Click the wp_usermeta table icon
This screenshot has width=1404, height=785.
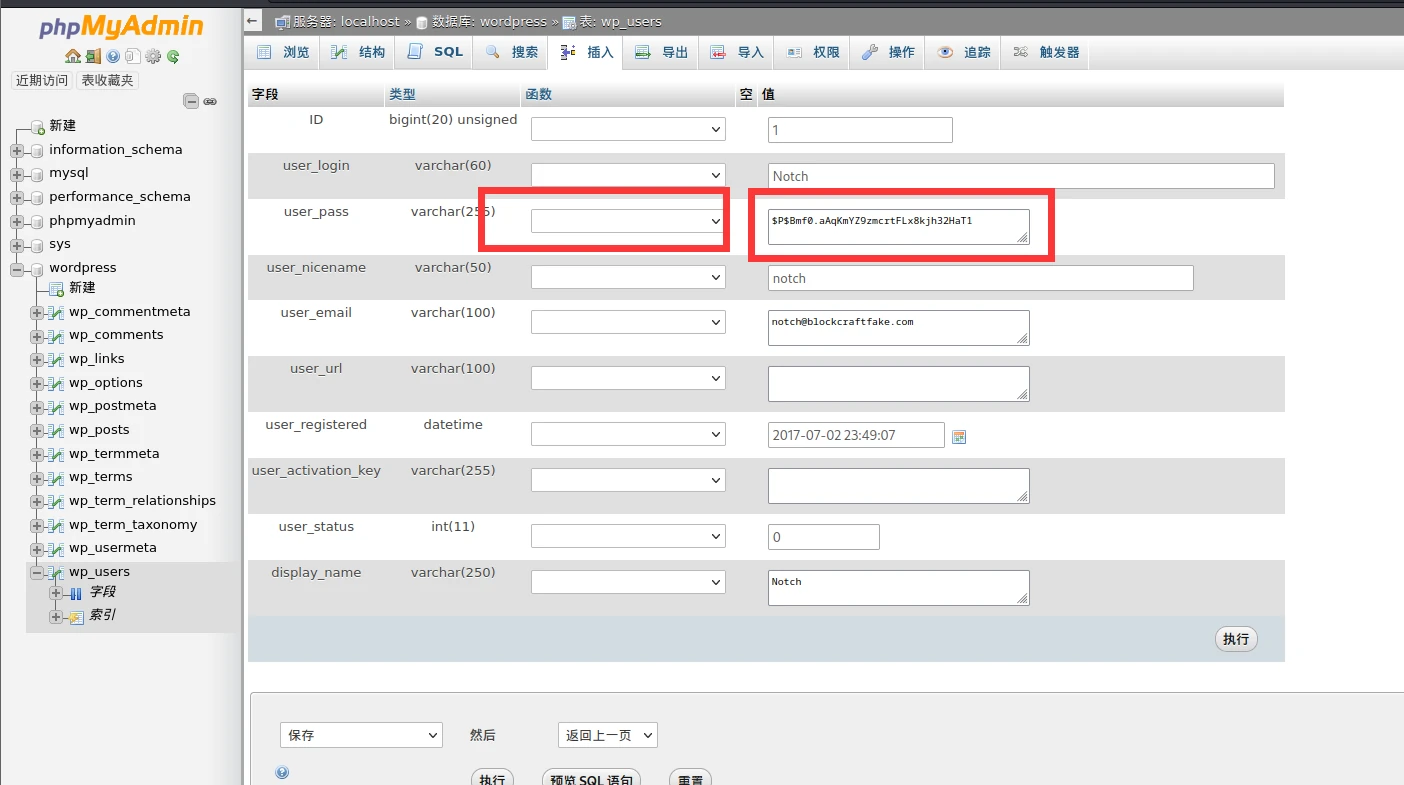coord(56,548)
